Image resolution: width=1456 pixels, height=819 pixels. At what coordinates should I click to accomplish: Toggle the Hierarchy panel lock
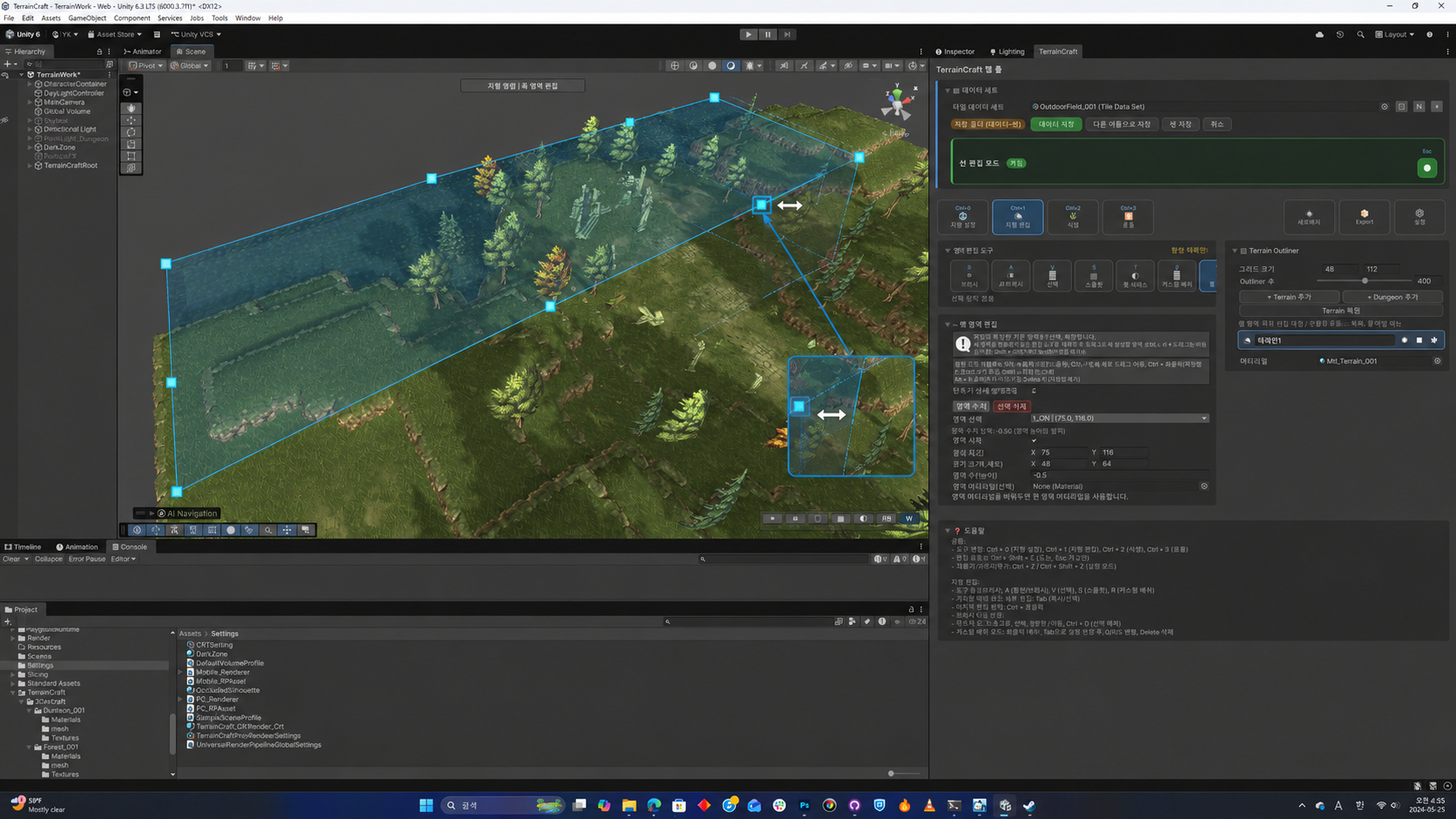coord(99,51)
